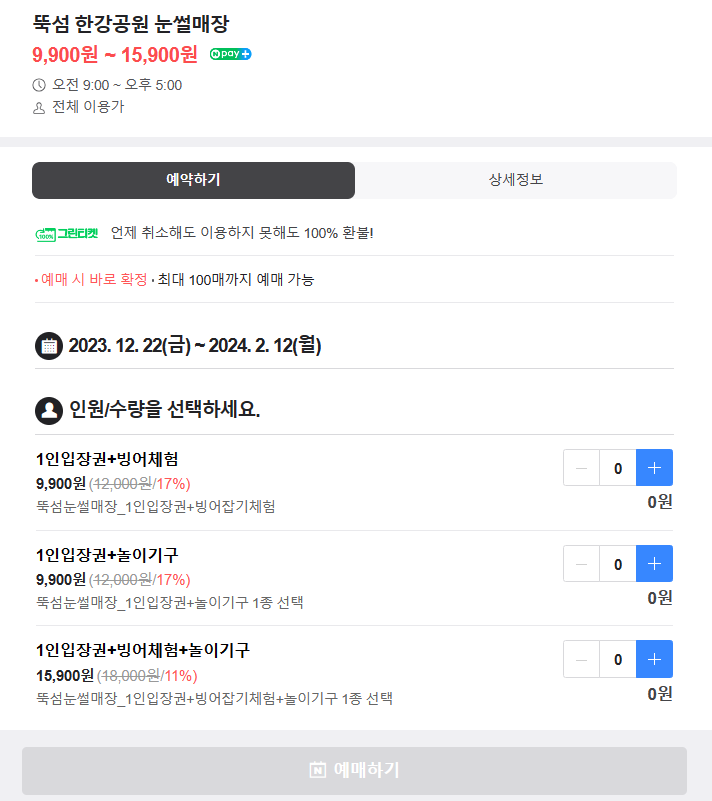Increase quantity for 1인입장권+놀이기구
This screenshot has height=801, width=712.
point(654,563)
